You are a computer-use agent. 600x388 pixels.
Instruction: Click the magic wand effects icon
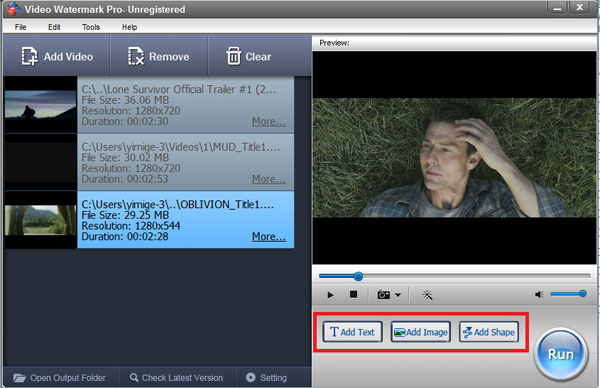coord(427,295)
